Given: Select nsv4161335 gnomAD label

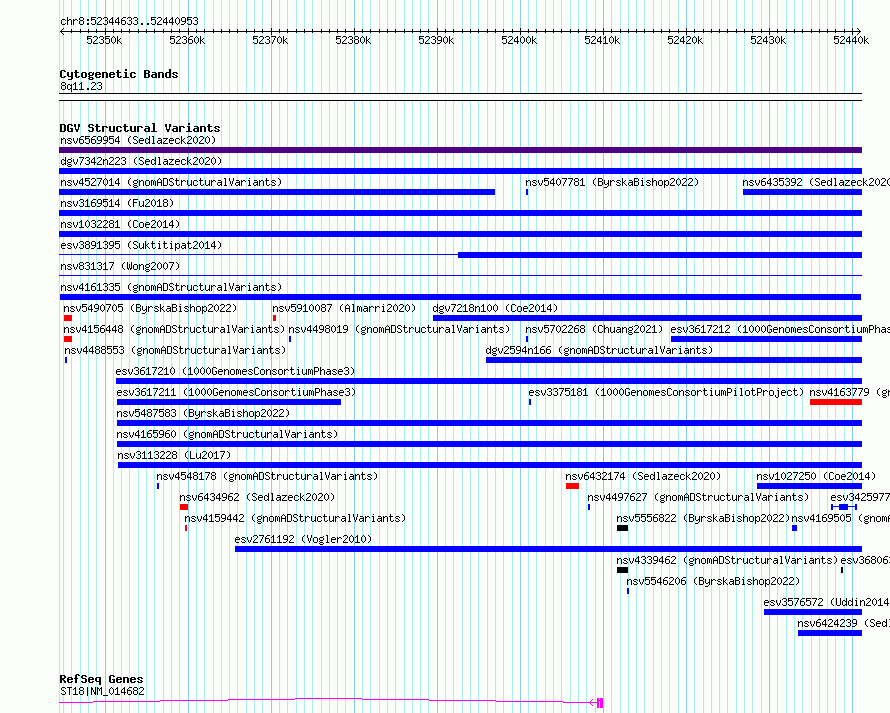Looking at the screenshot, I should tap(171, 287).
